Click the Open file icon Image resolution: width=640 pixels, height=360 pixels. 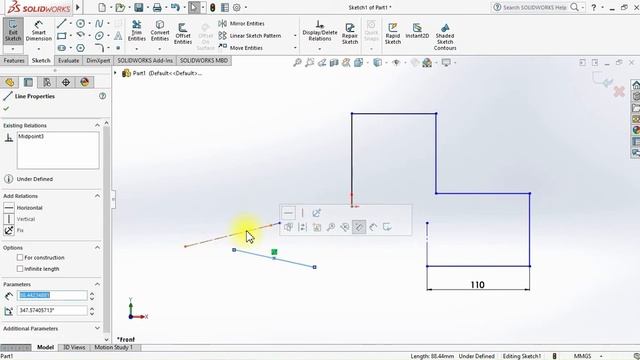[x=120, y=7]
